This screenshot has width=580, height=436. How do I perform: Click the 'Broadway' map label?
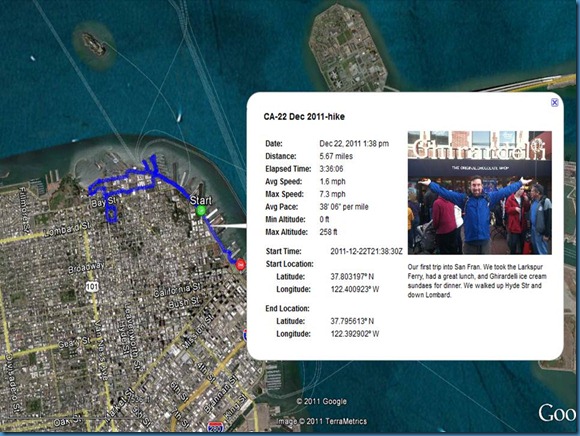coord(86,268)
